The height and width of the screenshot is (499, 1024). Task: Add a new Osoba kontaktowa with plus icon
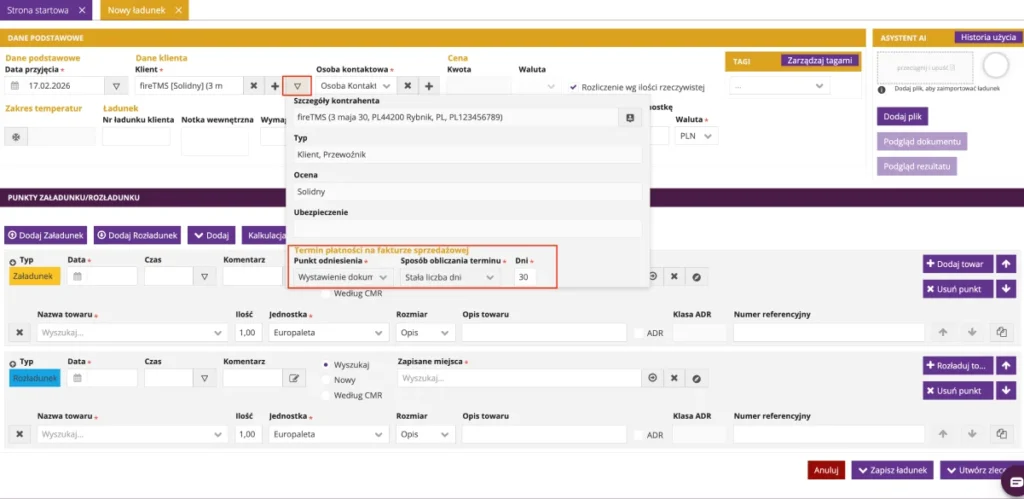click(428, 86)
